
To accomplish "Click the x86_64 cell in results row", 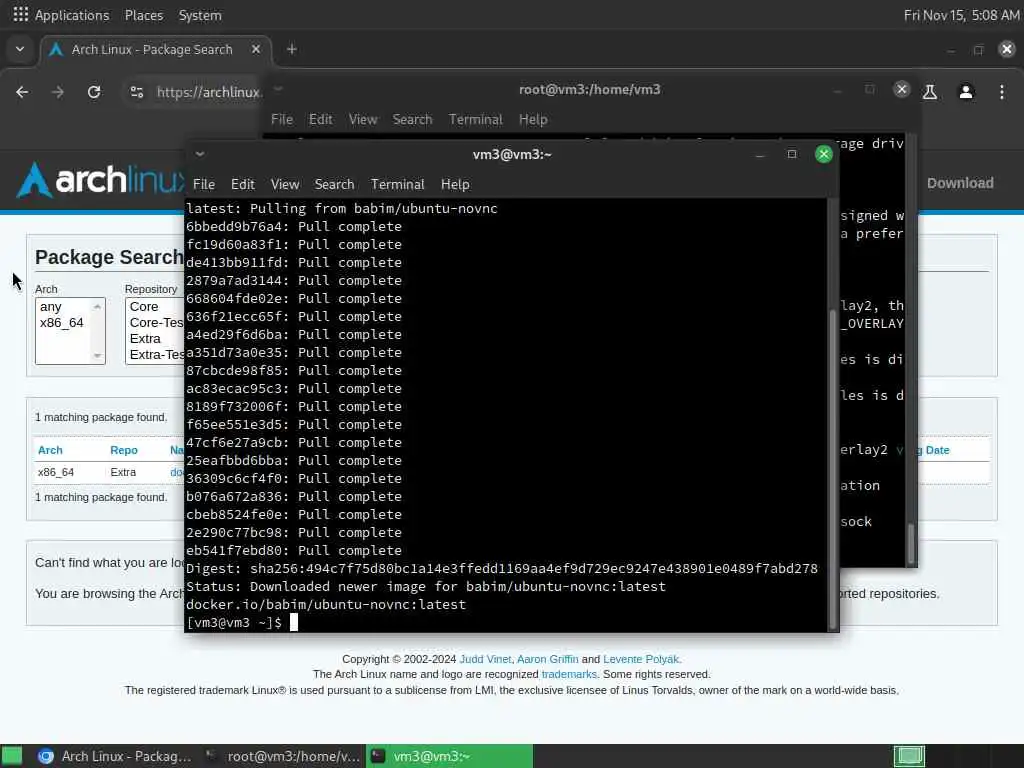I will coord(56,472).
